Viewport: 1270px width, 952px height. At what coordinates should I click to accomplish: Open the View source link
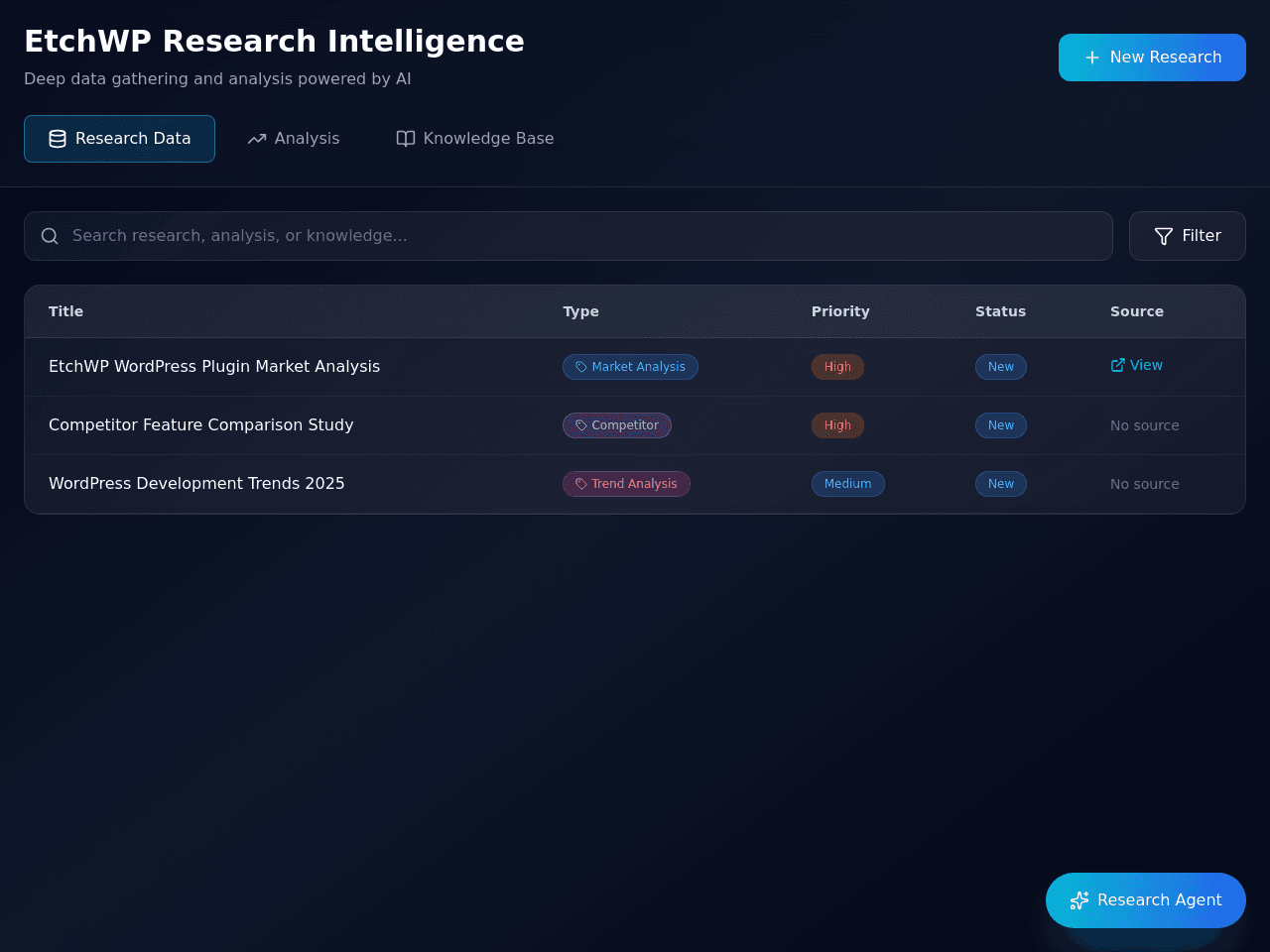pos(1137,365)
